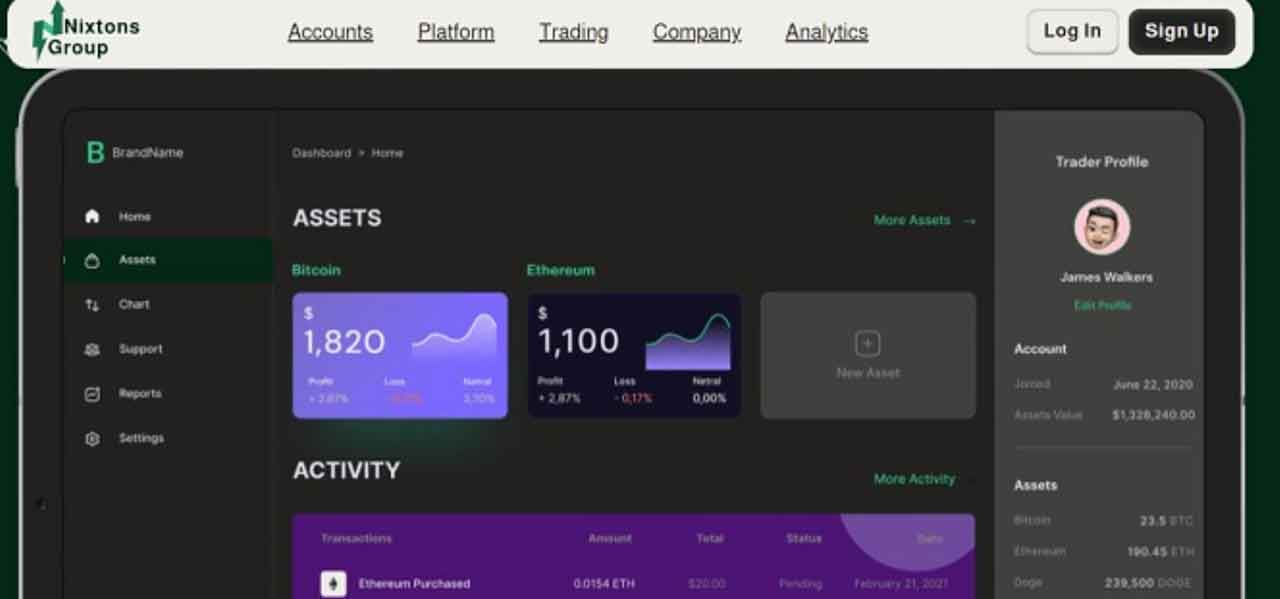Open the Reports icon in sidebar

93,394
